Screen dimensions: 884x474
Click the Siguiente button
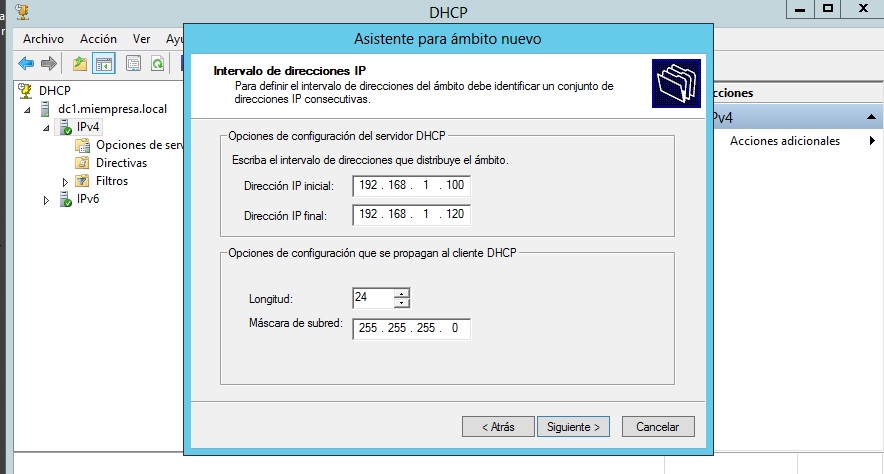(573, 426)
